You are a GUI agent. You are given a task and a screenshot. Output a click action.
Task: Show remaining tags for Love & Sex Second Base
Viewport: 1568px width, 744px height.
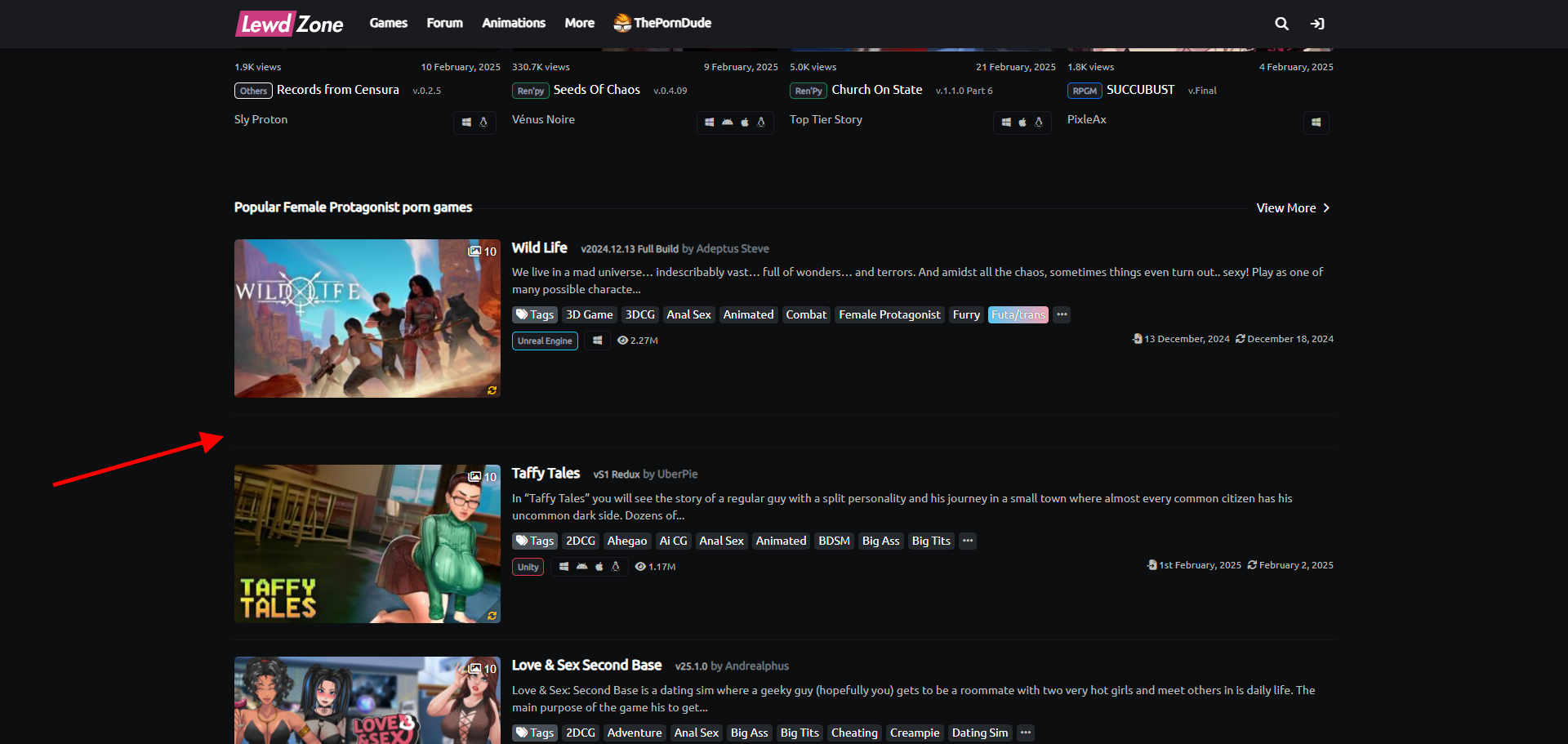[1025, 733]
